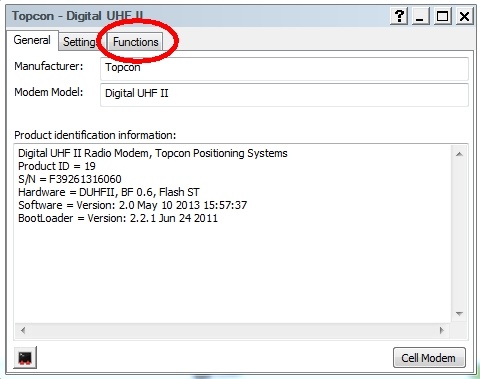Viewport: 480px width, 379px height.
Task: Select the General tab
Action: pos(32,40)
